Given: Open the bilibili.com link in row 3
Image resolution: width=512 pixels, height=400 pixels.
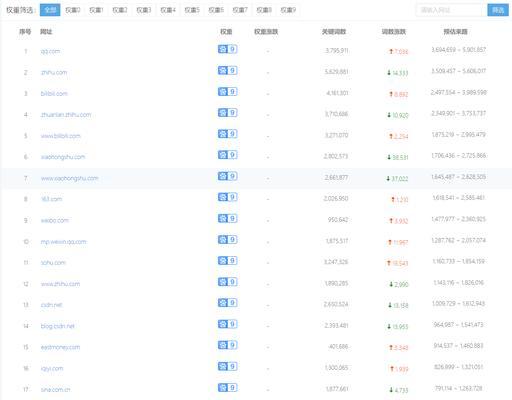Looking at the screenshot, I should tap(54, 94).
